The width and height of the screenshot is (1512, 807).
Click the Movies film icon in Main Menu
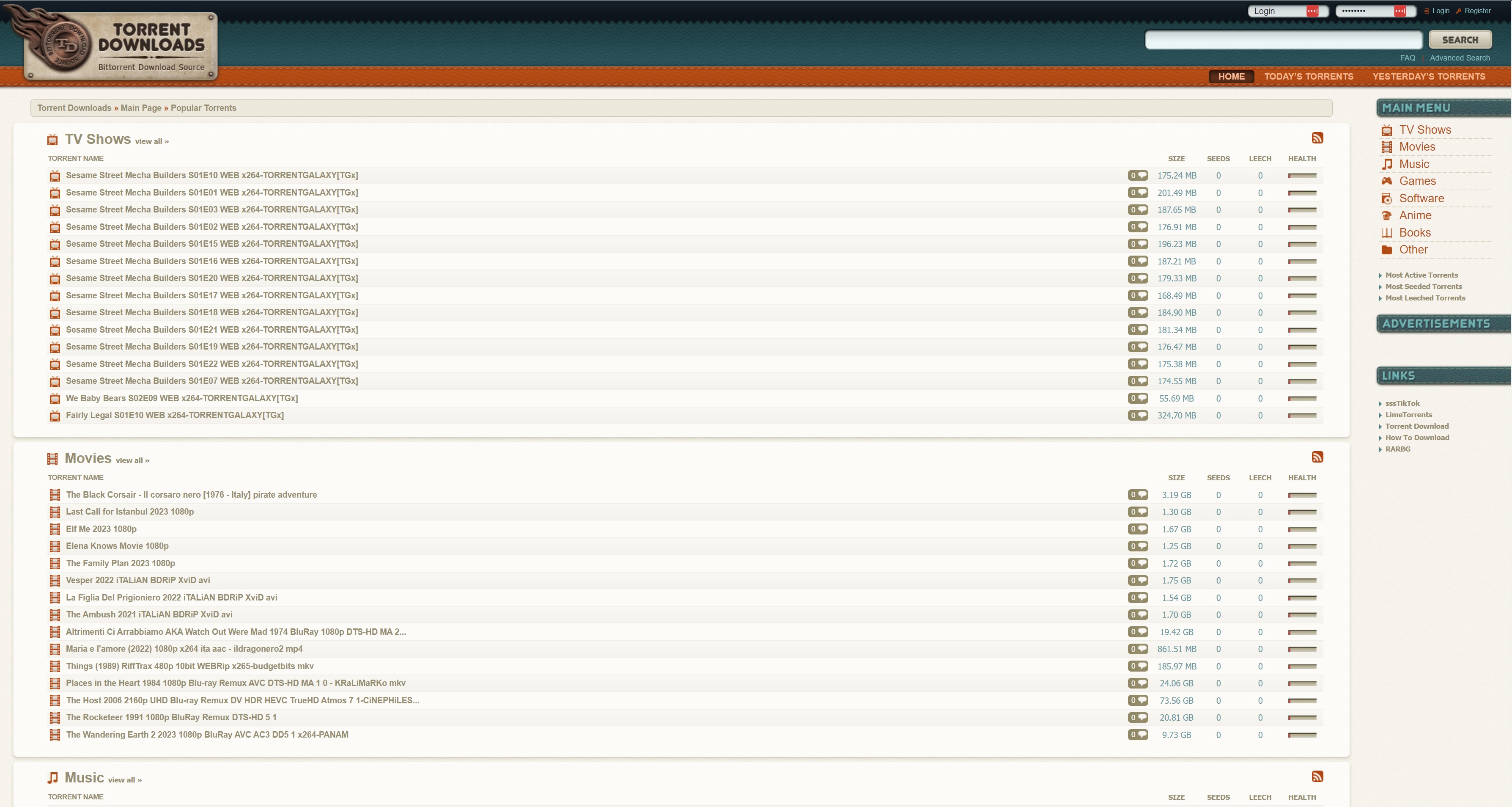1386,147
